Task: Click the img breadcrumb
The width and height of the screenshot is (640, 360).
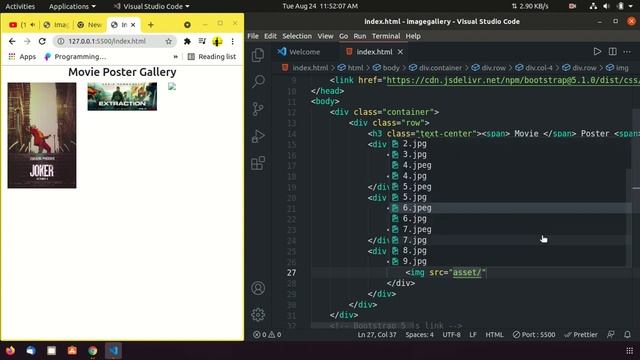Action: (618, 68)
